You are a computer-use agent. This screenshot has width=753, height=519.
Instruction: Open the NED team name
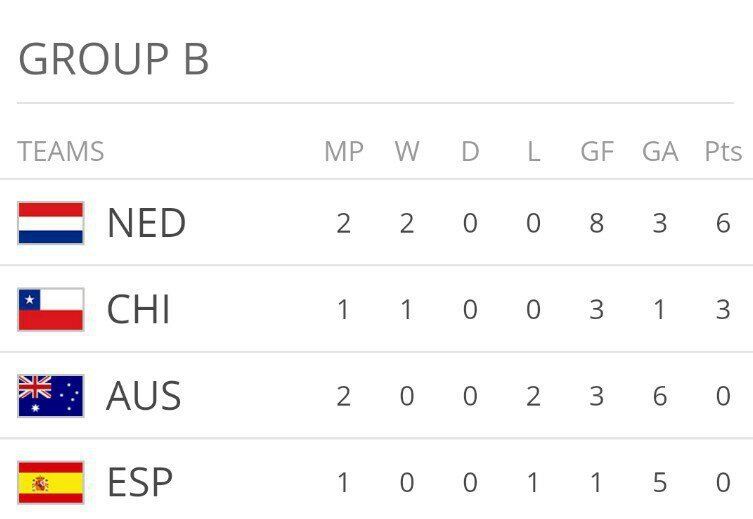click(x=146, y=223)
